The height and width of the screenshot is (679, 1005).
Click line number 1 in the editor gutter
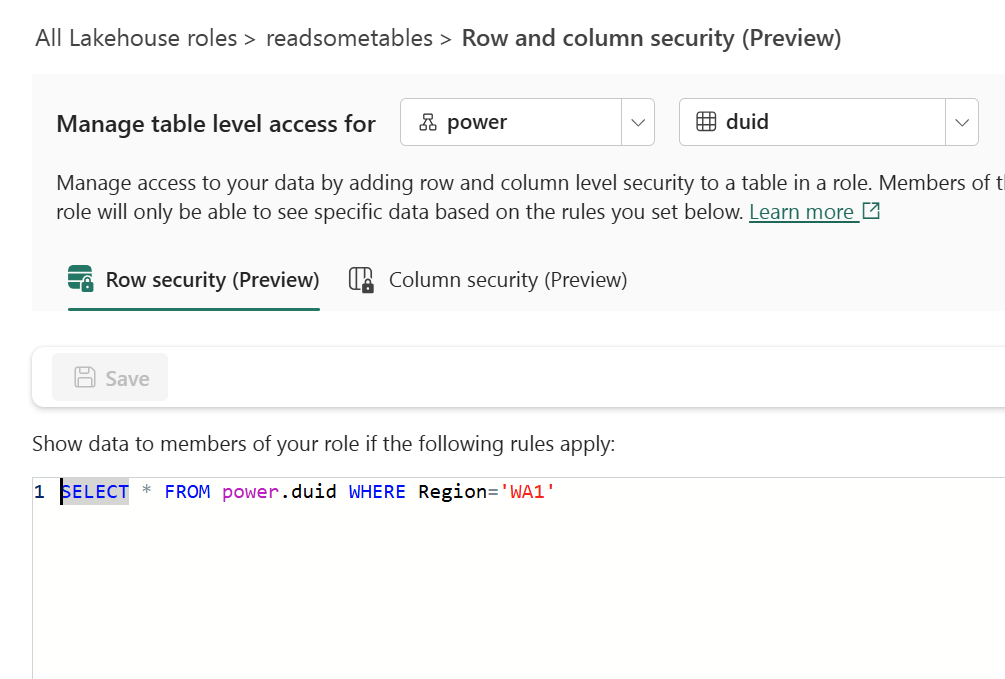[39, 492]
